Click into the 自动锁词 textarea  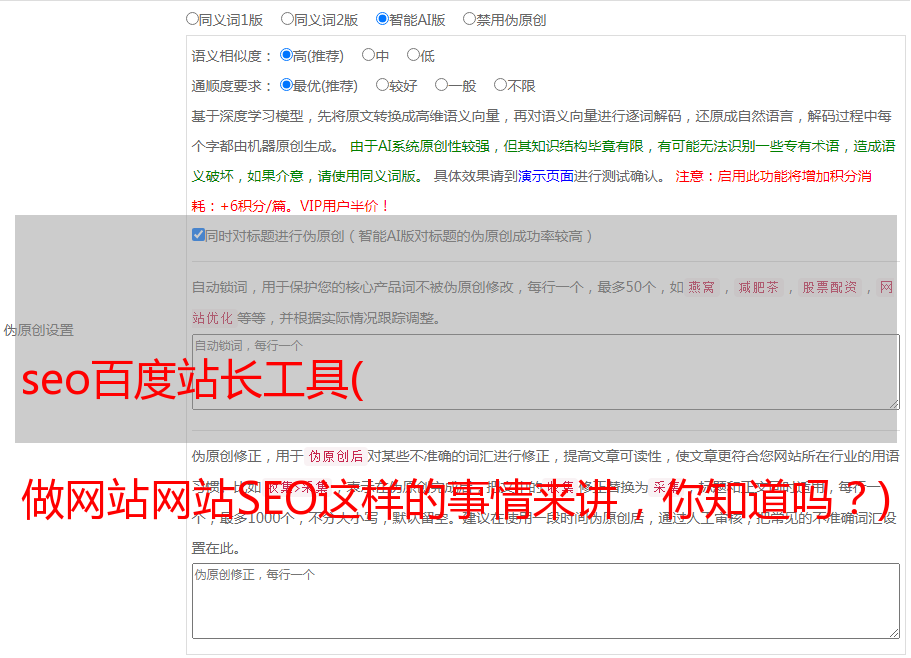546,372
